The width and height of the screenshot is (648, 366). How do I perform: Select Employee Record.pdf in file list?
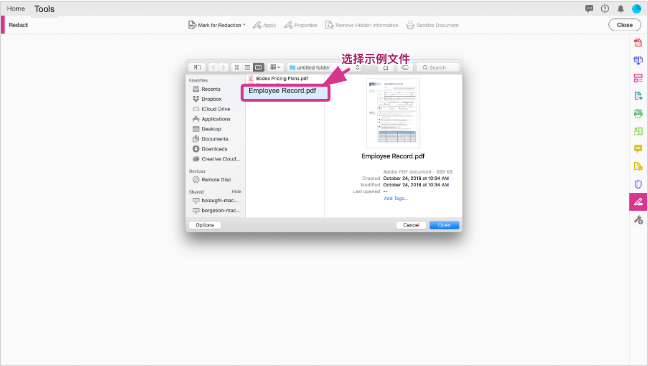coord(286,92)
